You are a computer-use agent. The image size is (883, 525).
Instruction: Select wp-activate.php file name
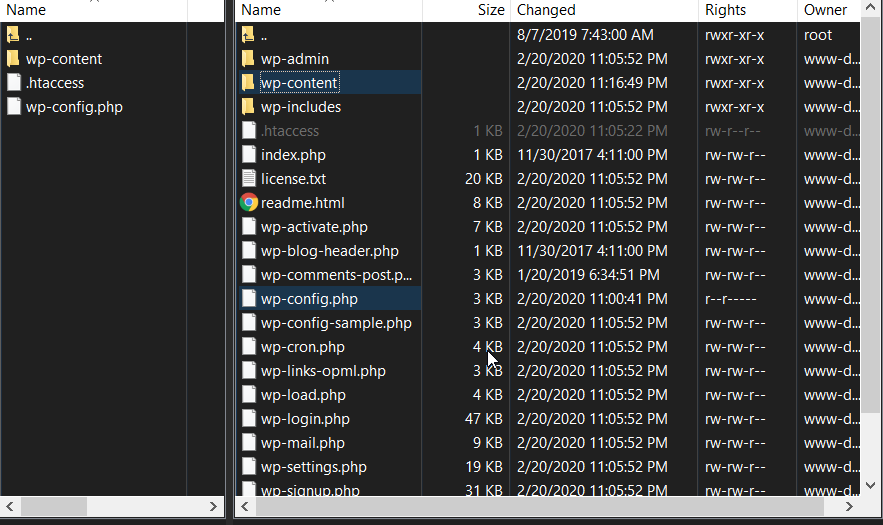(314, 227)
